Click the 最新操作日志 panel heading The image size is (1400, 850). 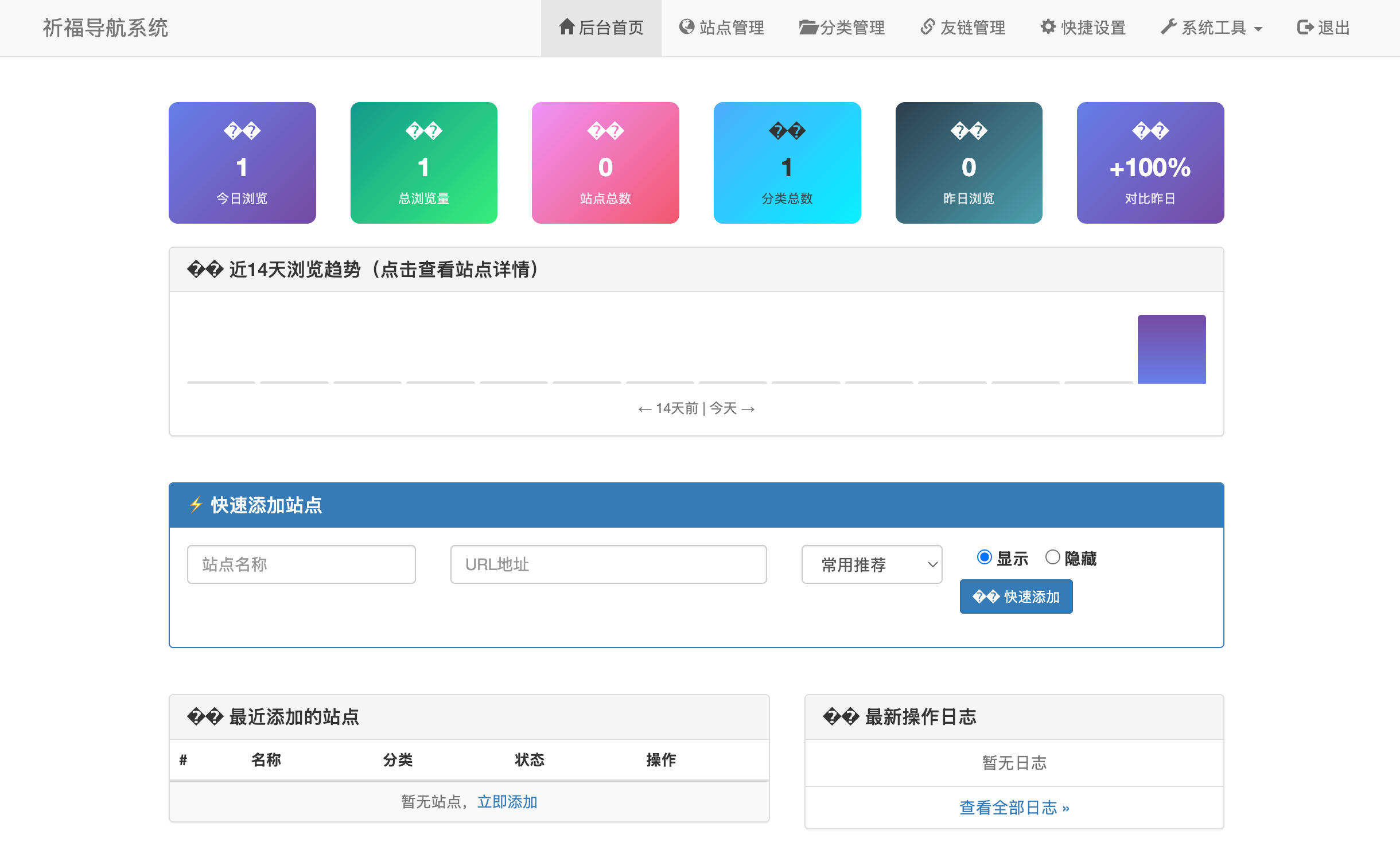click(x=1014, y=717)
